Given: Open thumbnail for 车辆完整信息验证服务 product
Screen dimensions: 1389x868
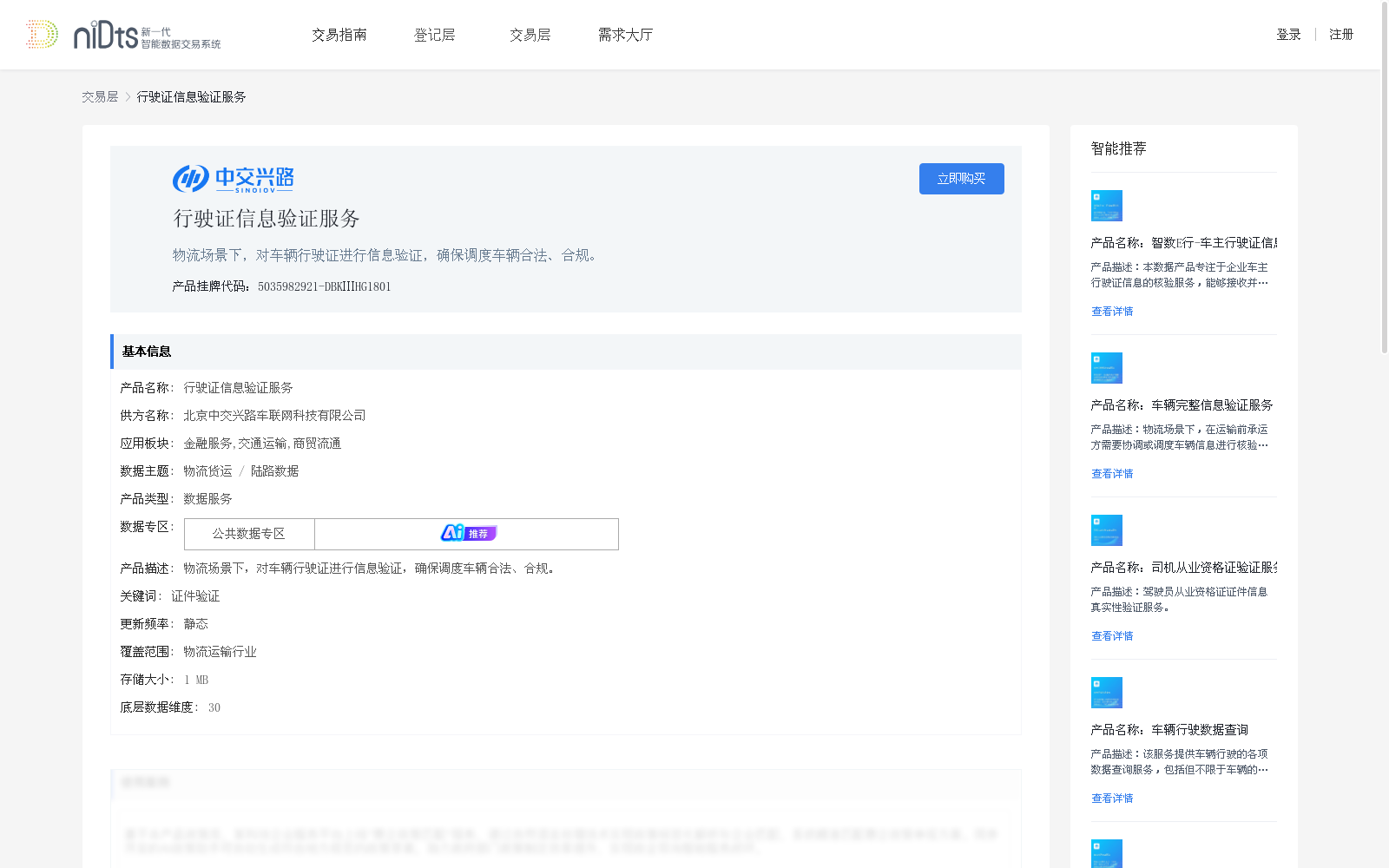Looking at the screenshot, I should pos(1107,368).
